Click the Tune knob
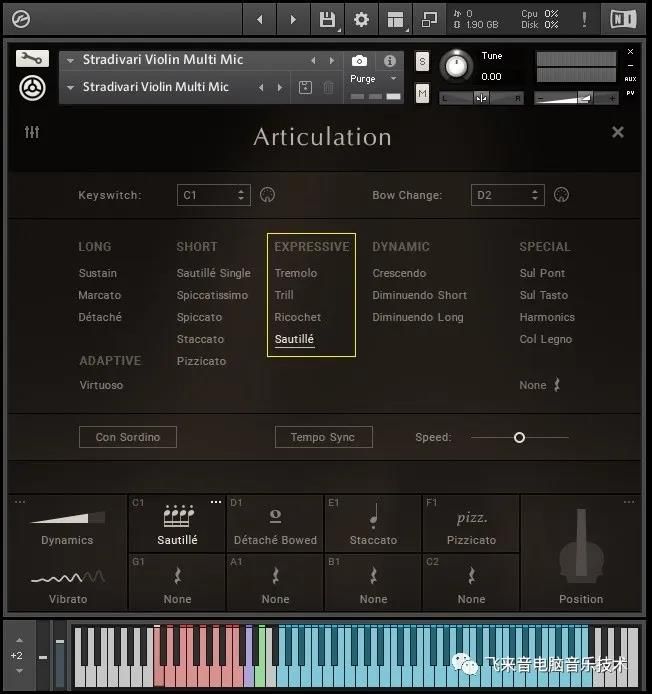 pos(456,66)
